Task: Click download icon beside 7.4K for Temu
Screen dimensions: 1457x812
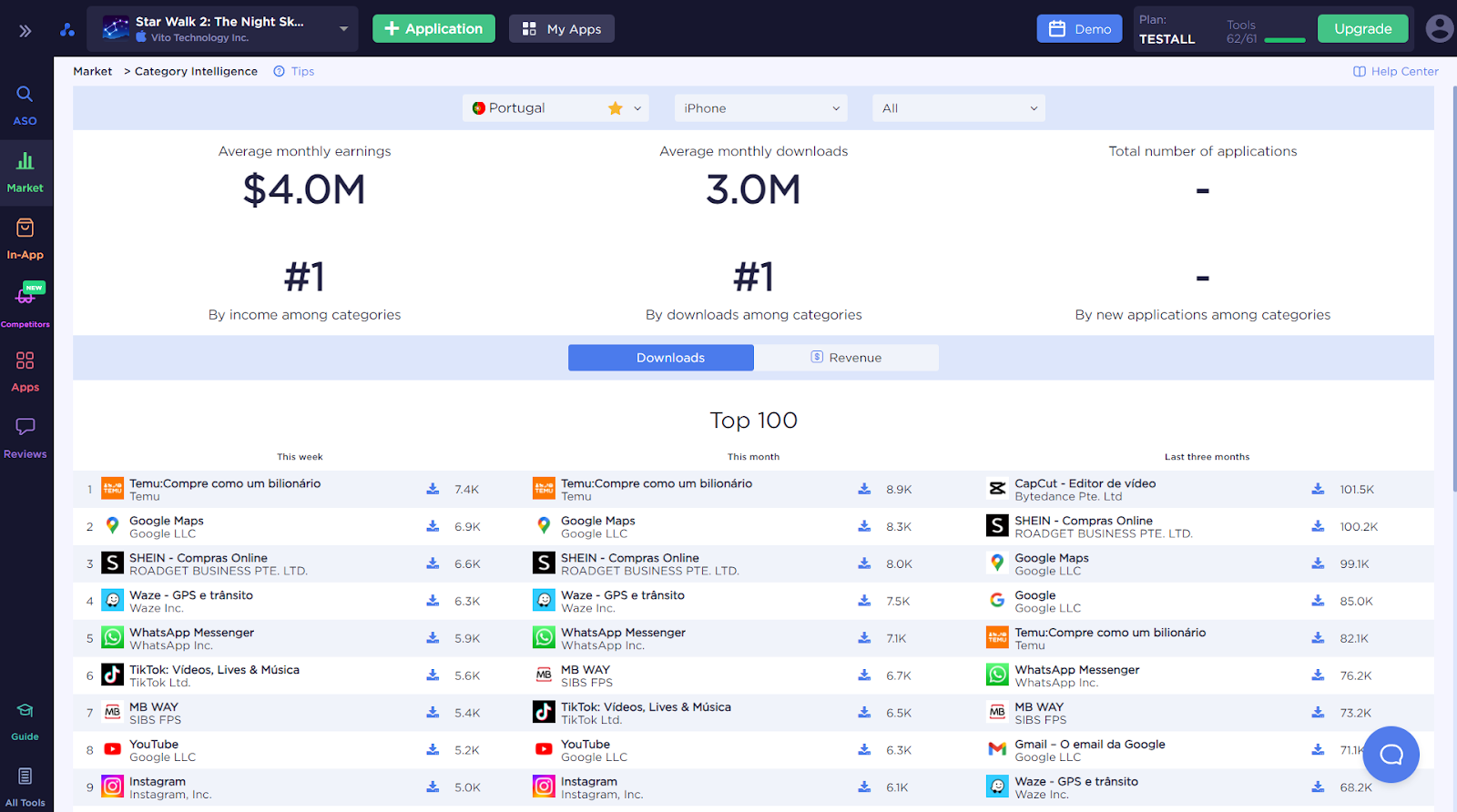Action: (x=433, y=489)
